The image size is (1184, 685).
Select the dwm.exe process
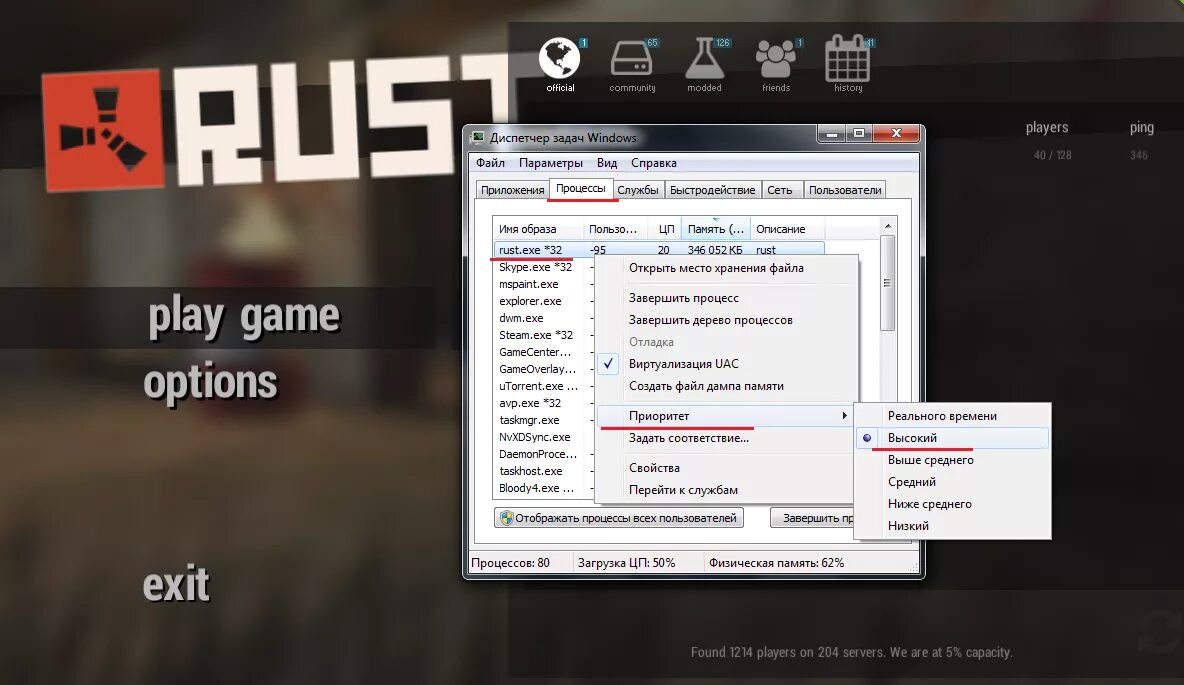(521, 318)
